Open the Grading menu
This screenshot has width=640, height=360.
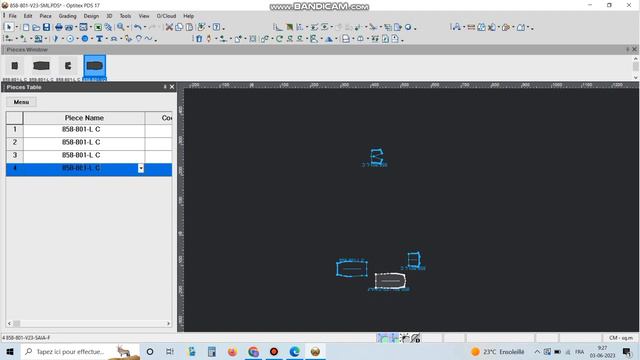[x=67, y=16]
